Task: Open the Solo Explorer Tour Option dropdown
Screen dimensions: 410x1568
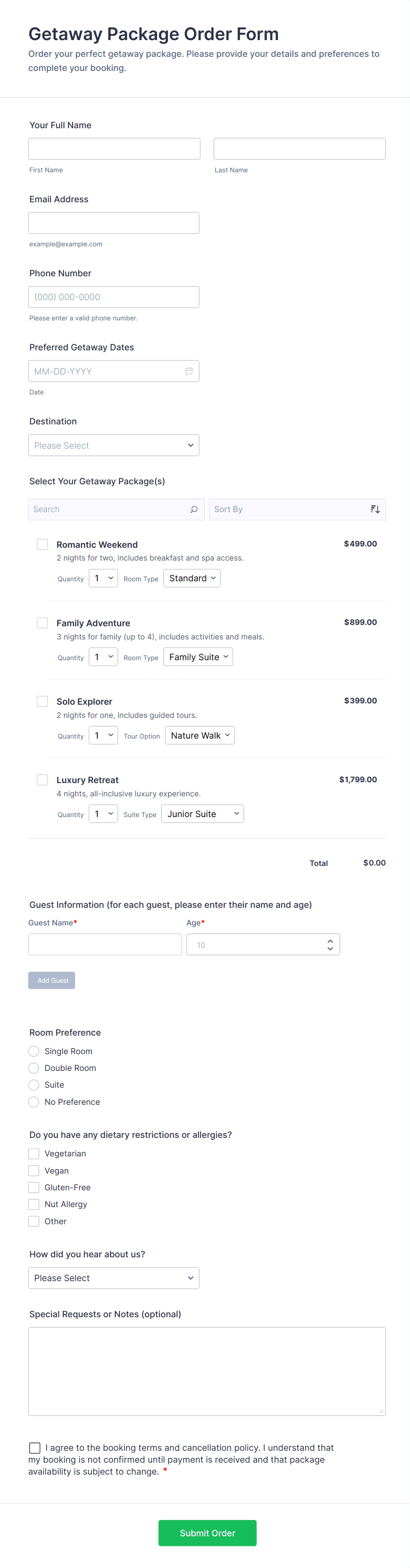Action: tap(199, 736)
